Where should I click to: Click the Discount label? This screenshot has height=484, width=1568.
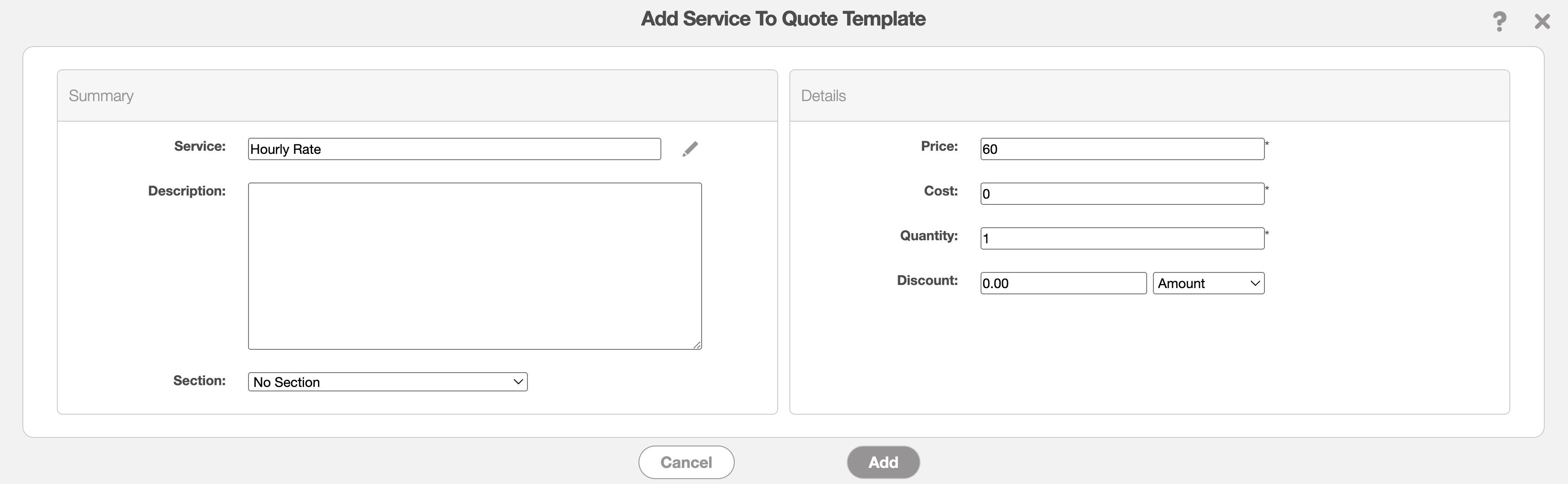[926, 280]
